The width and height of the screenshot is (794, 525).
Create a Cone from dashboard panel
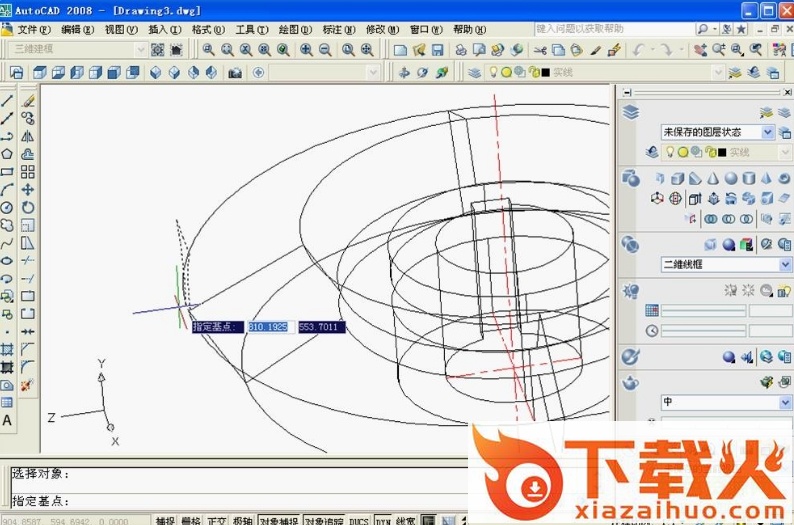click(713, 178)
